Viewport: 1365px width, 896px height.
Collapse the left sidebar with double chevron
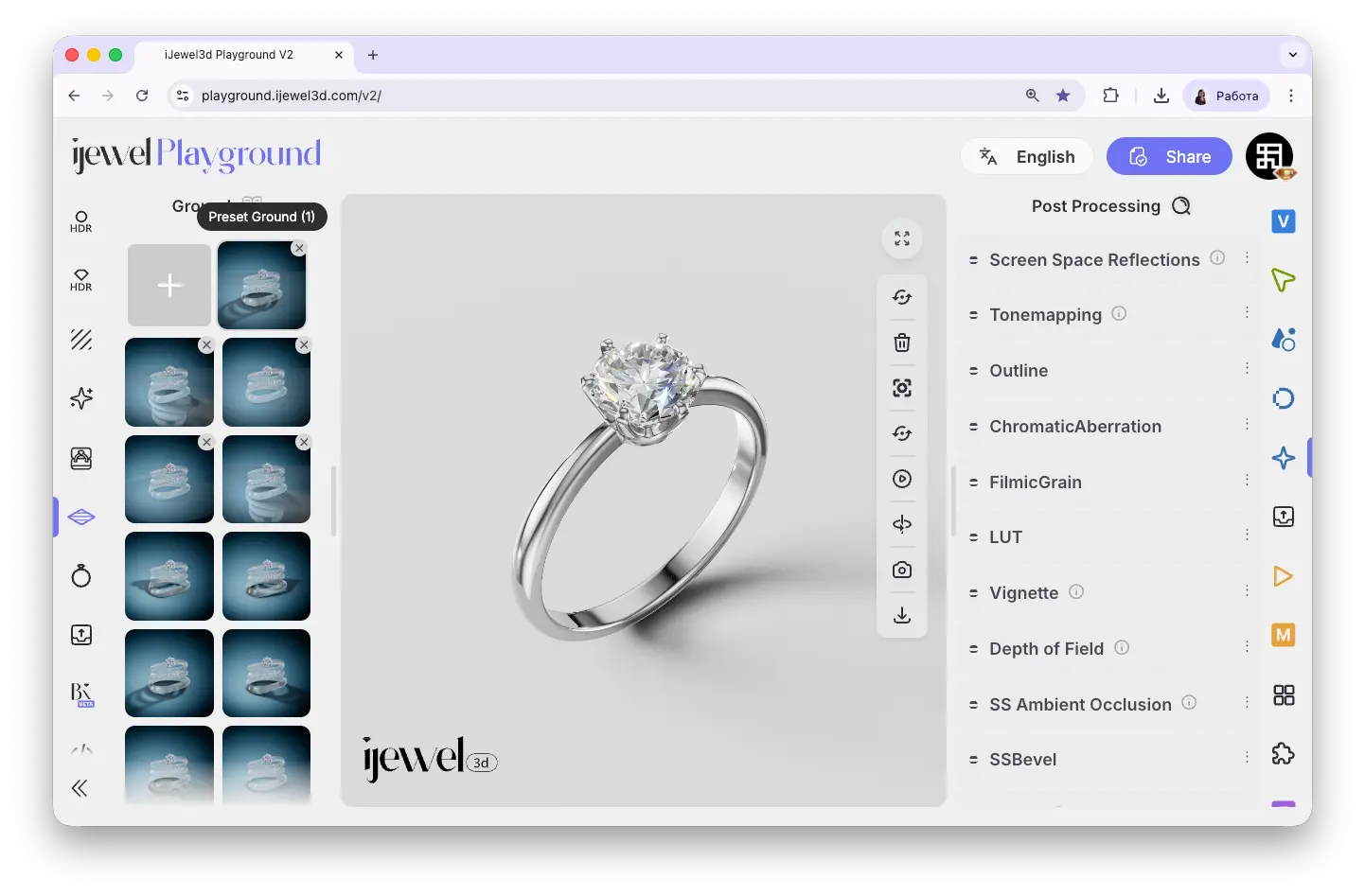80,788
